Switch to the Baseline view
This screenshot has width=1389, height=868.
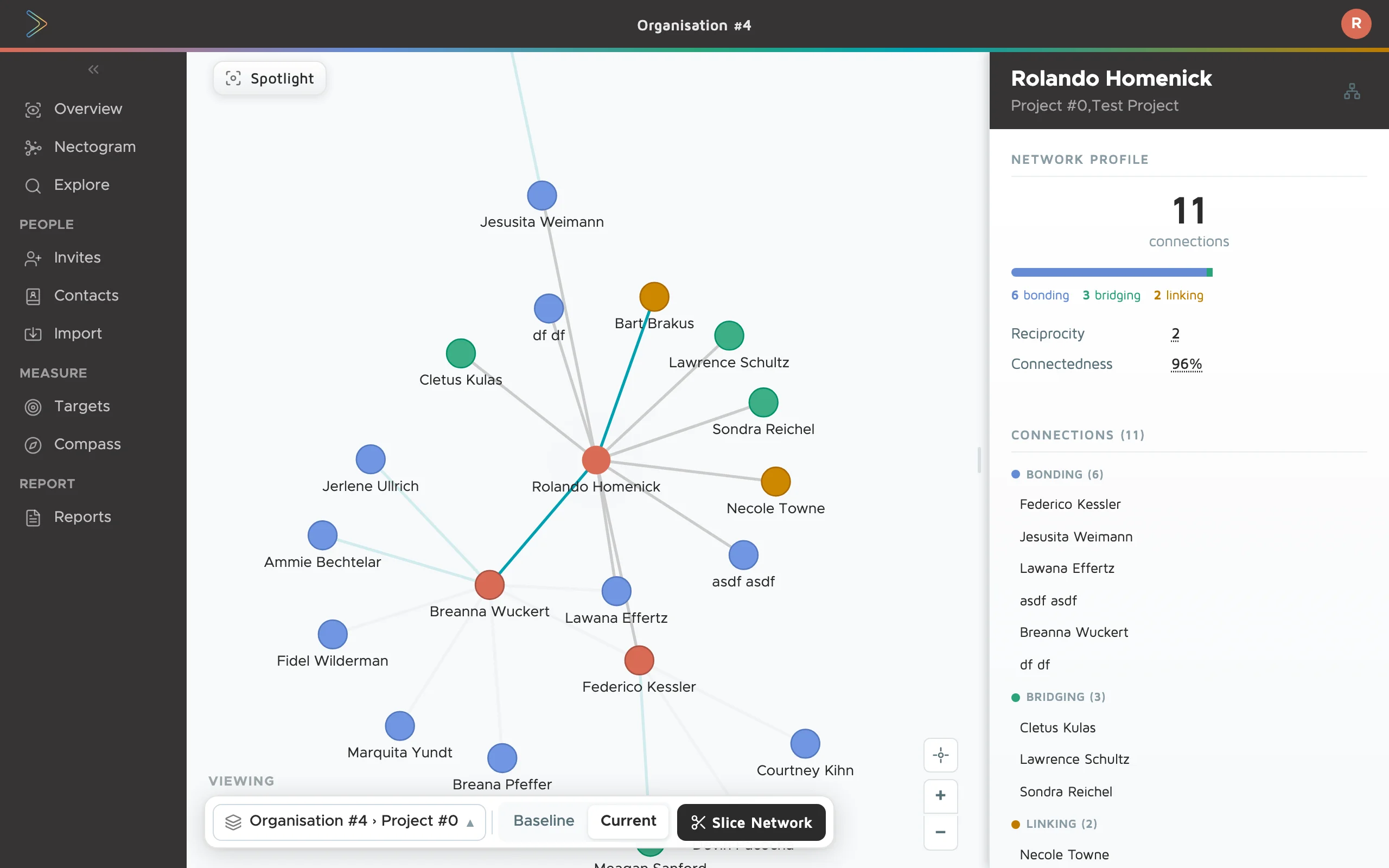click(543, 821)
